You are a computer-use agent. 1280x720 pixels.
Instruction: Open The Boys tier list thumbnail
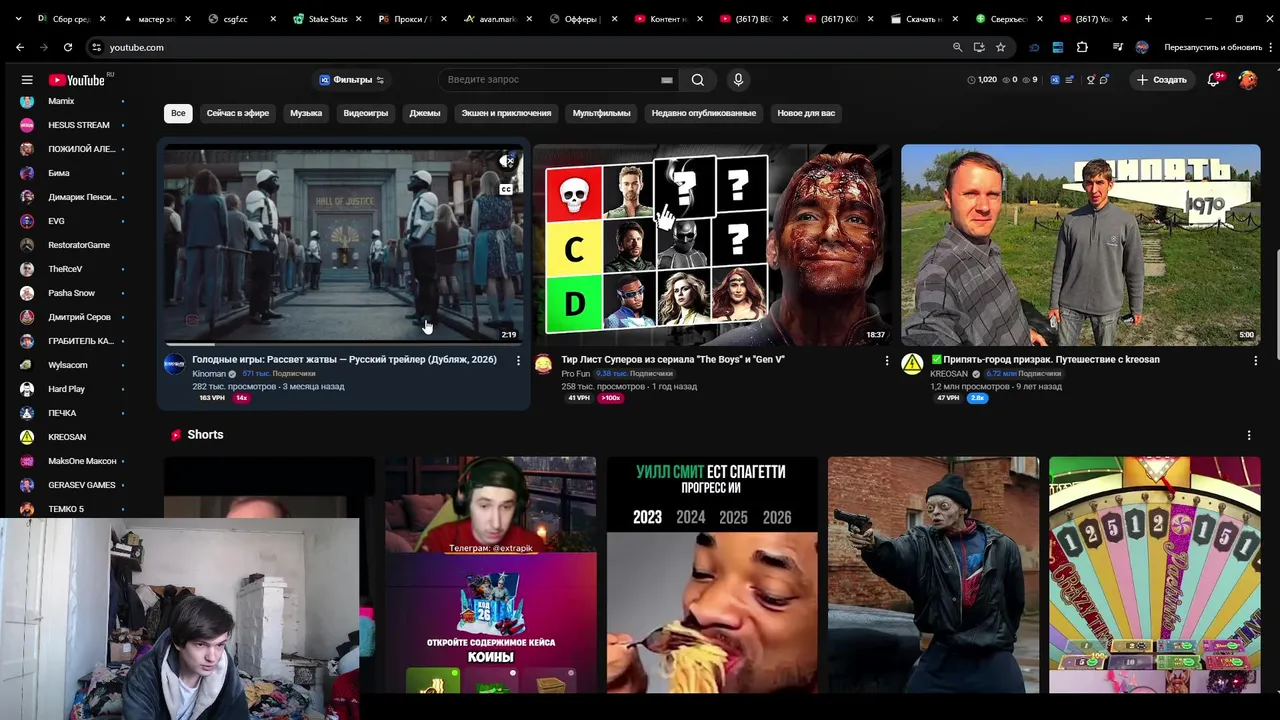[712, 245]
